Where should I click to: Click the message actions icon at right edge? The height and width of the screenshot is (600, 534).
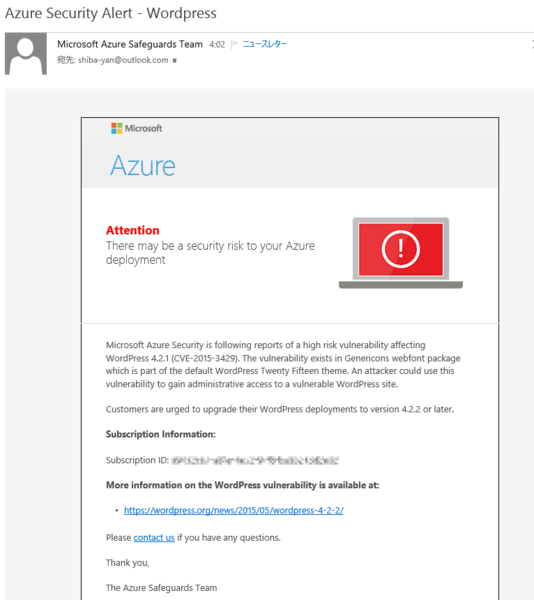tap(532, 44)
